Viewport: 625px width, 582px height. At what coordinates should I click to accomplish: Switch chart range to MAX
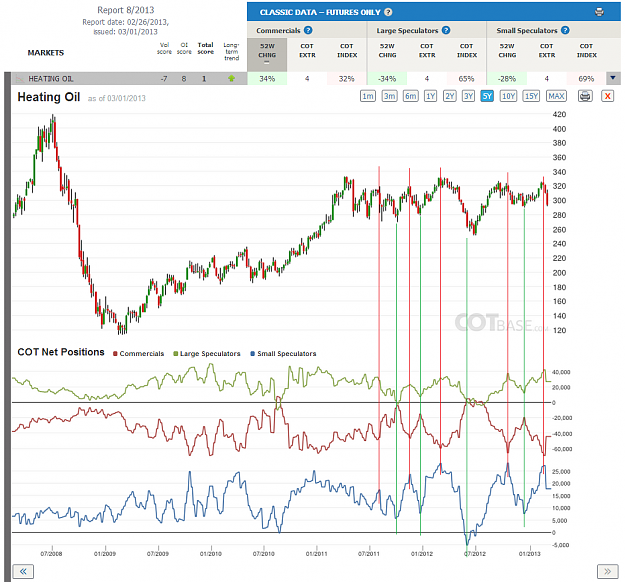[556, 96]
